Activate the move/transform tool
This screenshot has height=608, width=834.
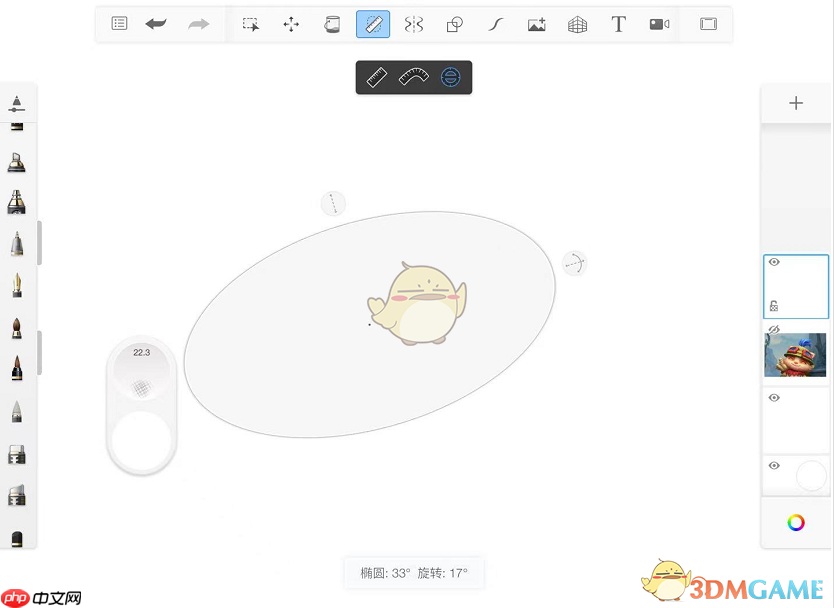tap(291, 24)
